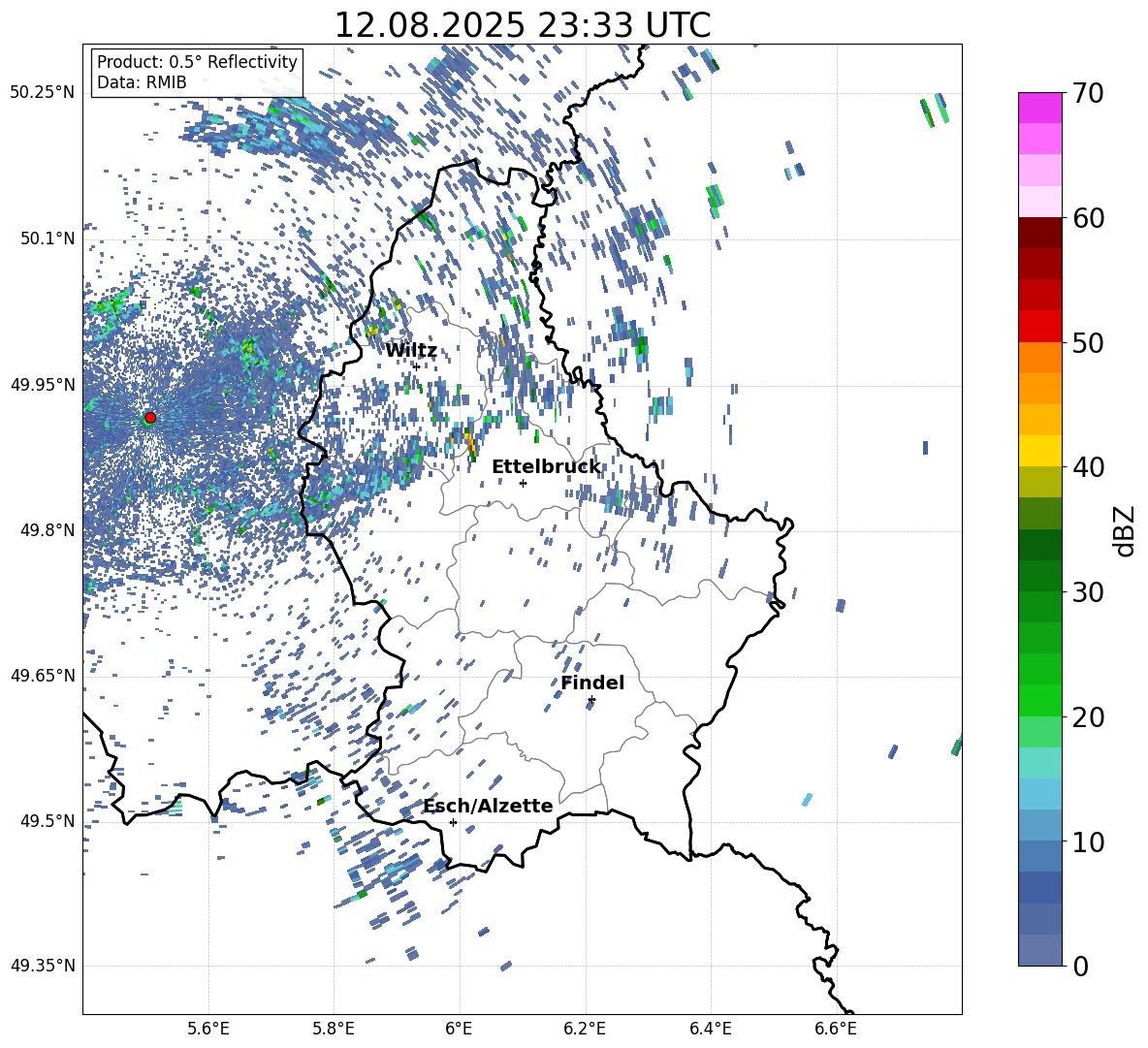The image size is (1148, 1048).
Task: Click the Findel city label
Action: coord(592,683)
